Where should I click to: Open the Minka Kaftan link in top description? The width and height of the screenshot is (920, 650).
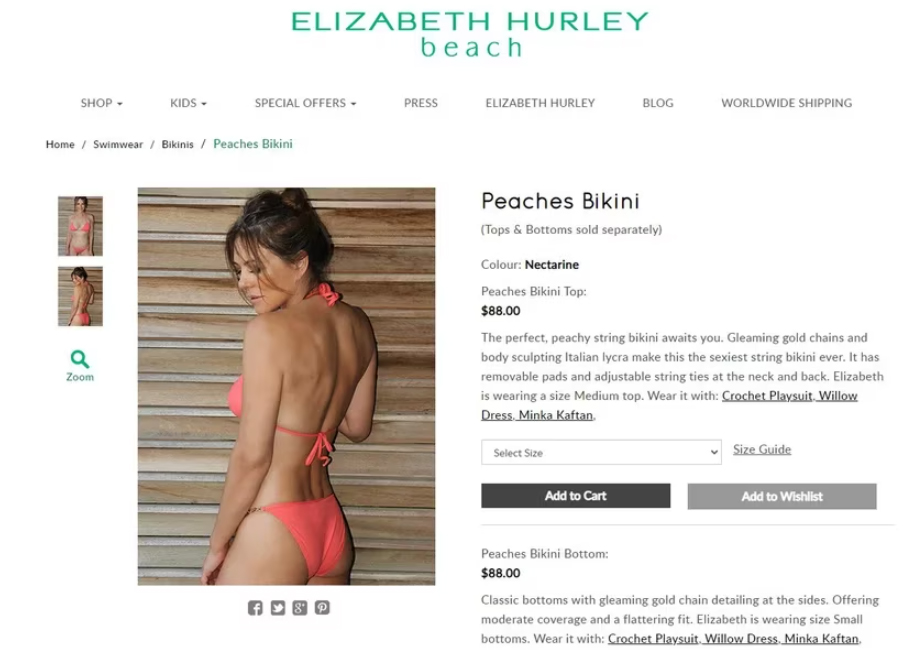pyautogui.click(x=556, y=415)
